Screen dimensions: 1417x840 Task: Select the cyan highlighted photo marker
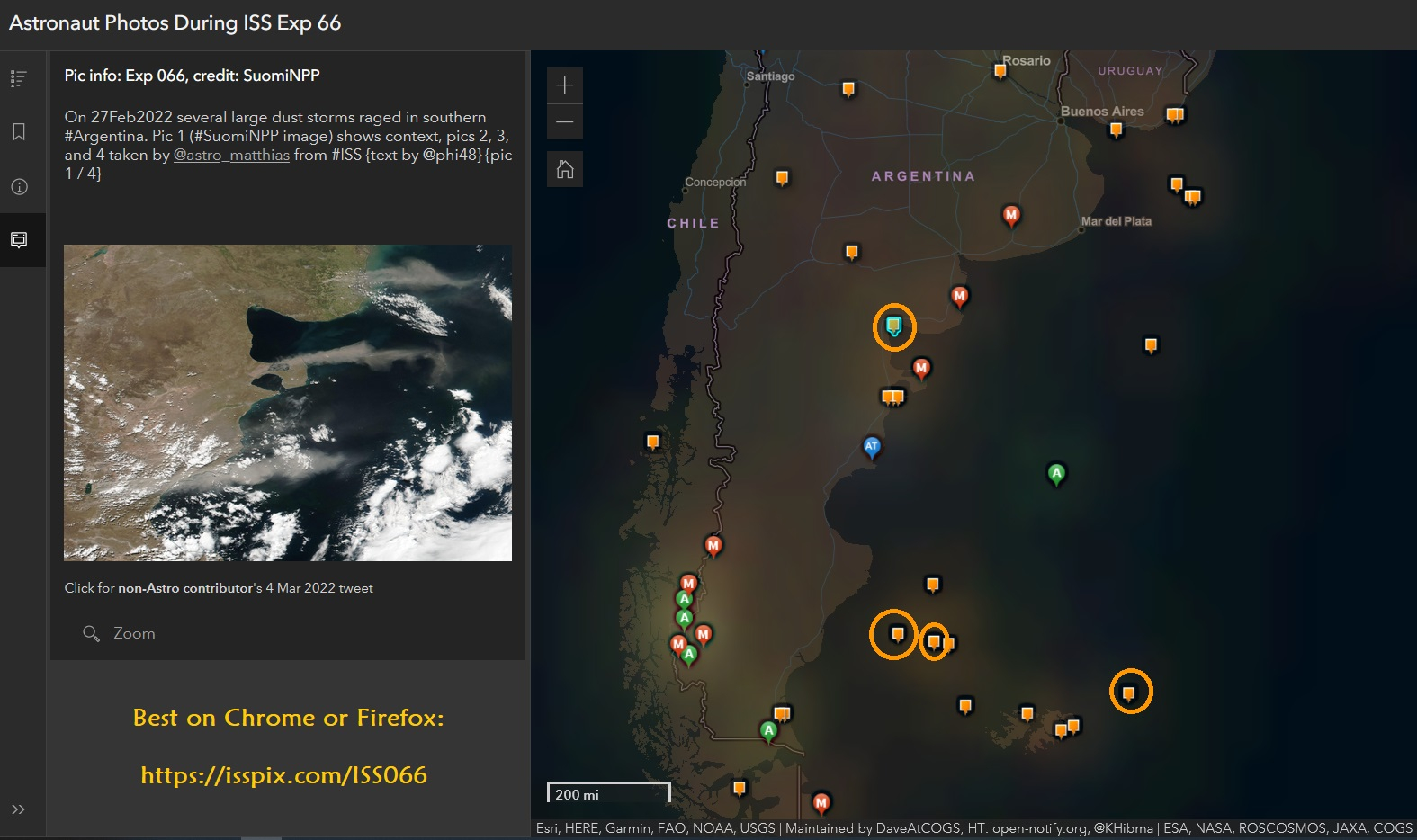[893, 326]
